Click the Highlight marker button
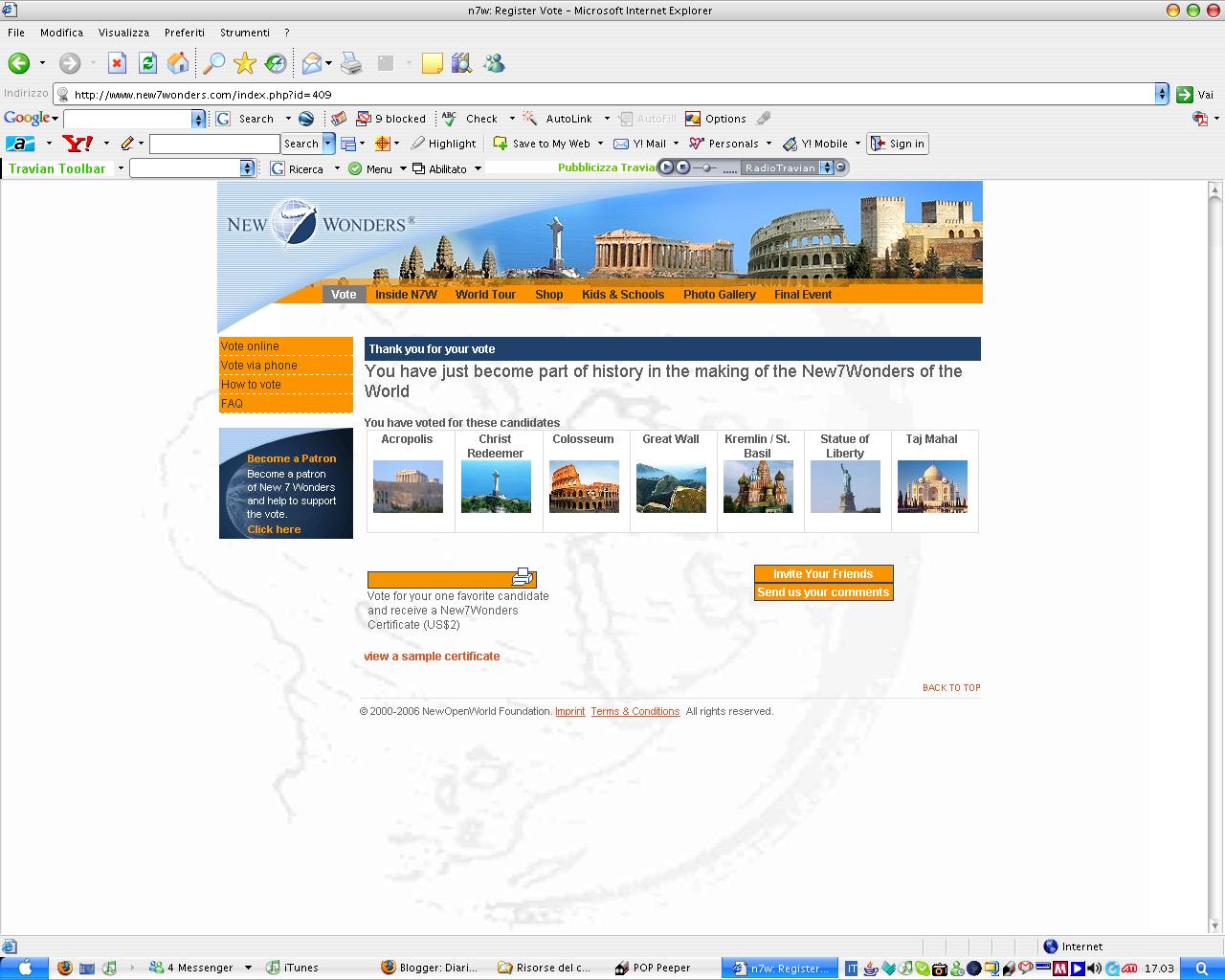The width and height of the screenshot is (1225, 980). [x=443, y=144]
